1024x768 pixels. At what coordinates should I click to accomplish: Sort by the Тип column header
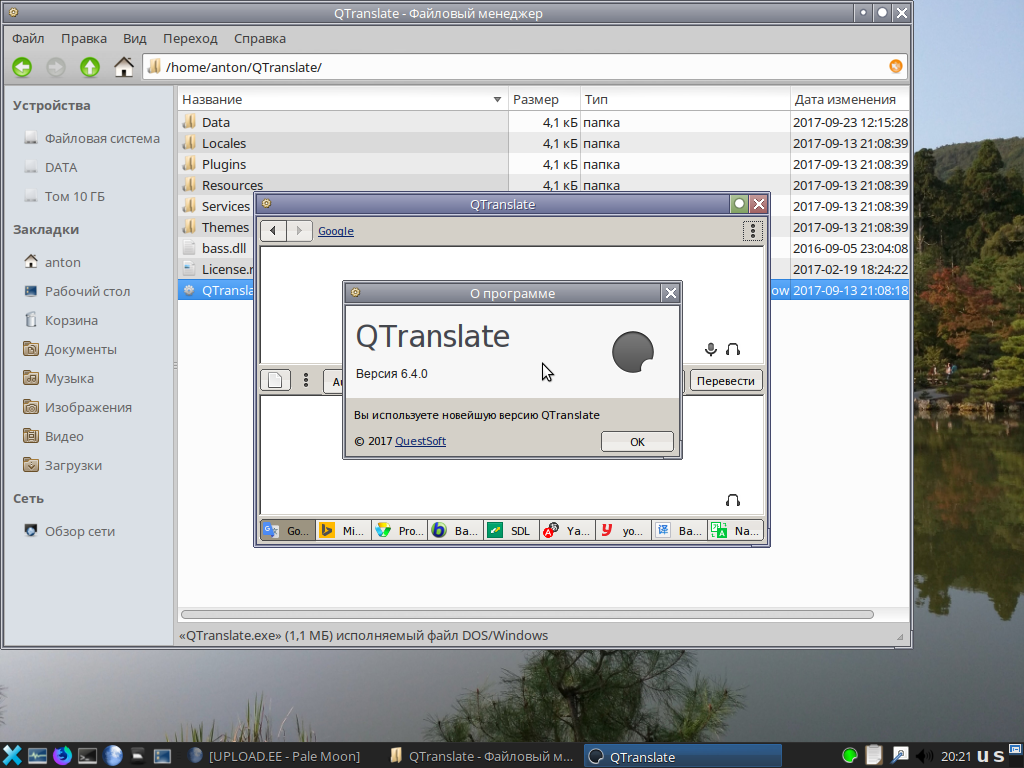[685, 99]
